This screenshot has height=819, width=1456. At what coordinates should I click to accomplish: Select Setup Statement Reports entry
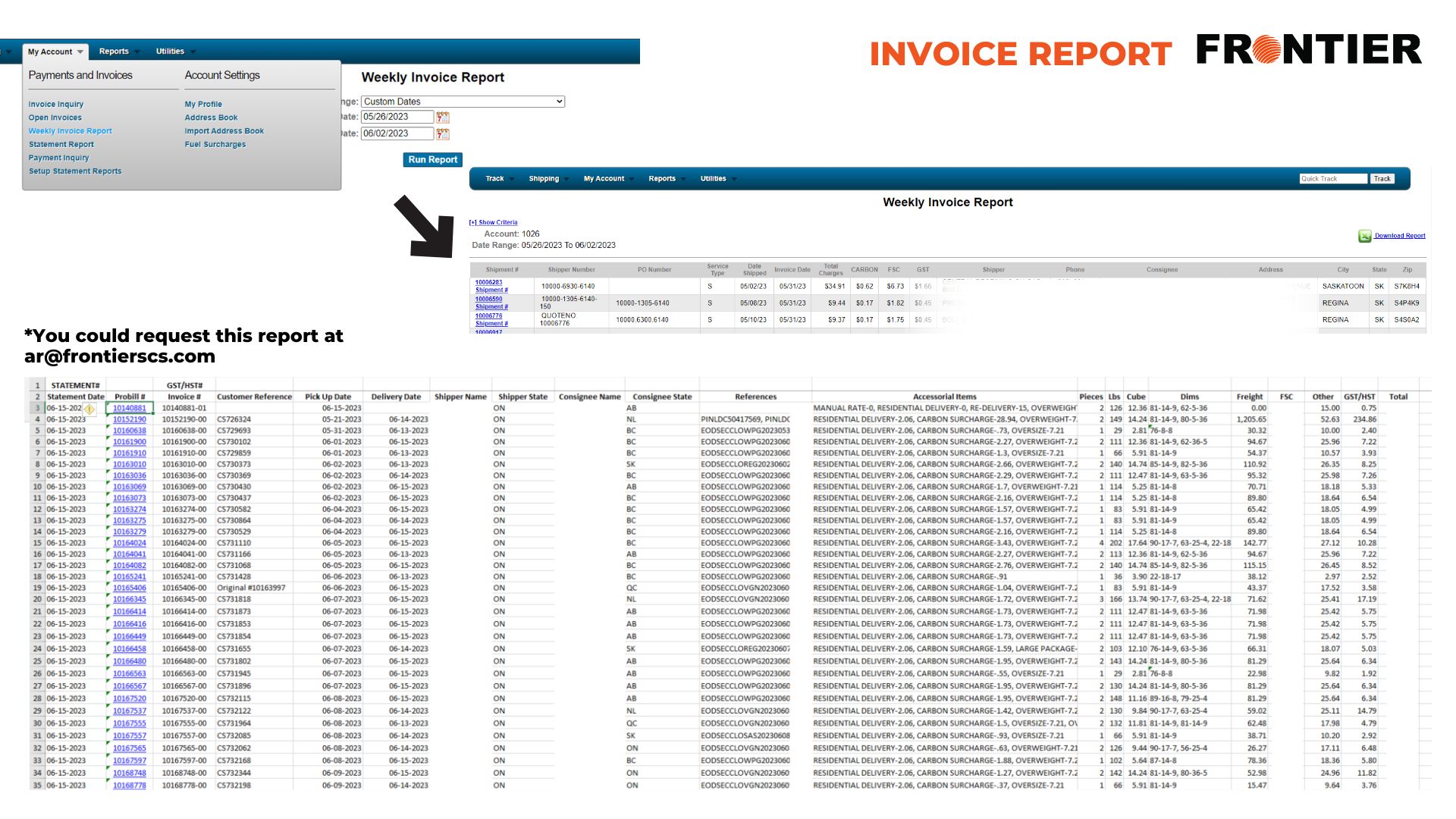click(75, 171)
